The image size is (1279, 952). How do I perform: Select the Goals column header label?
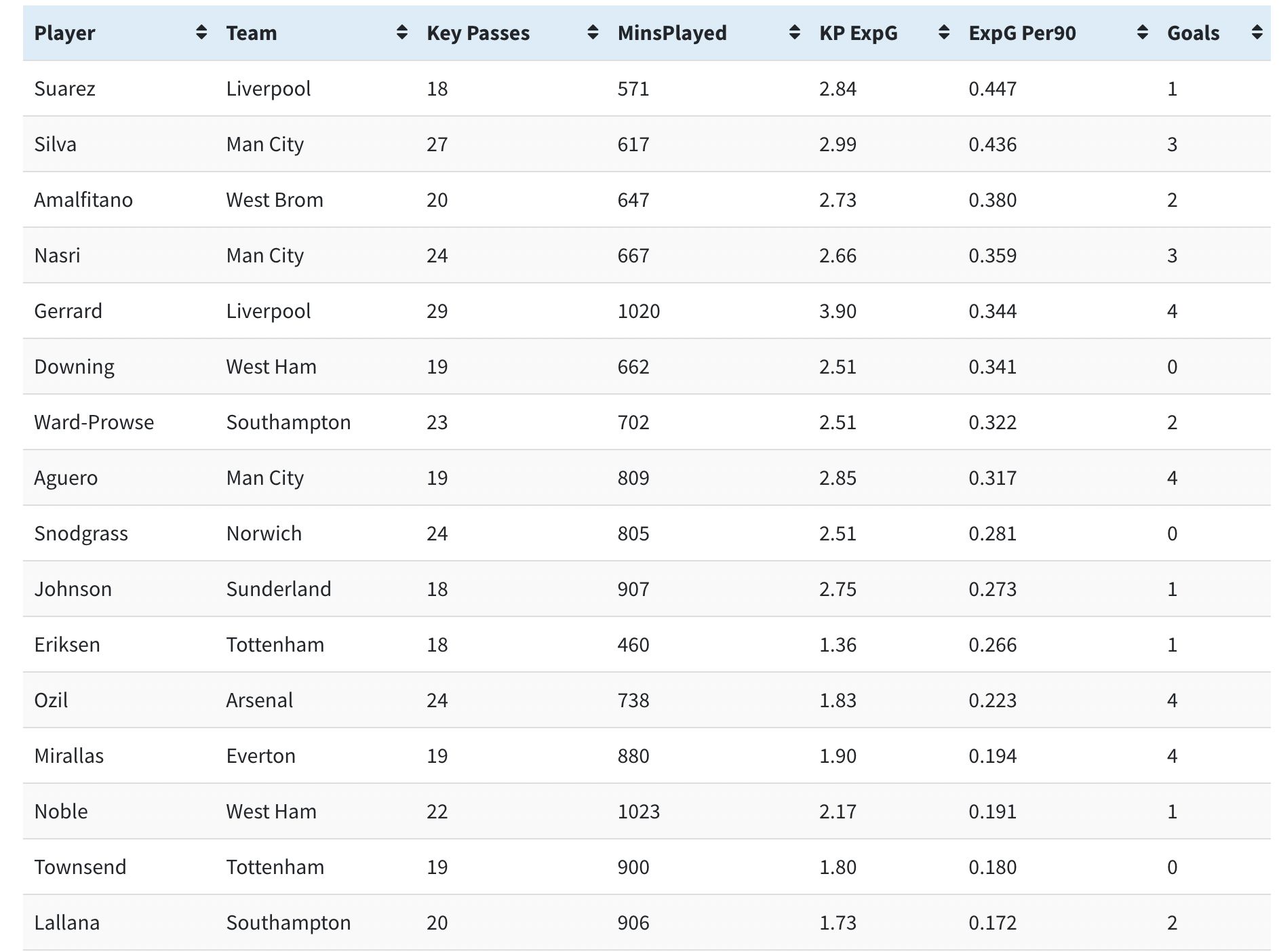[x=1193, y=33]
